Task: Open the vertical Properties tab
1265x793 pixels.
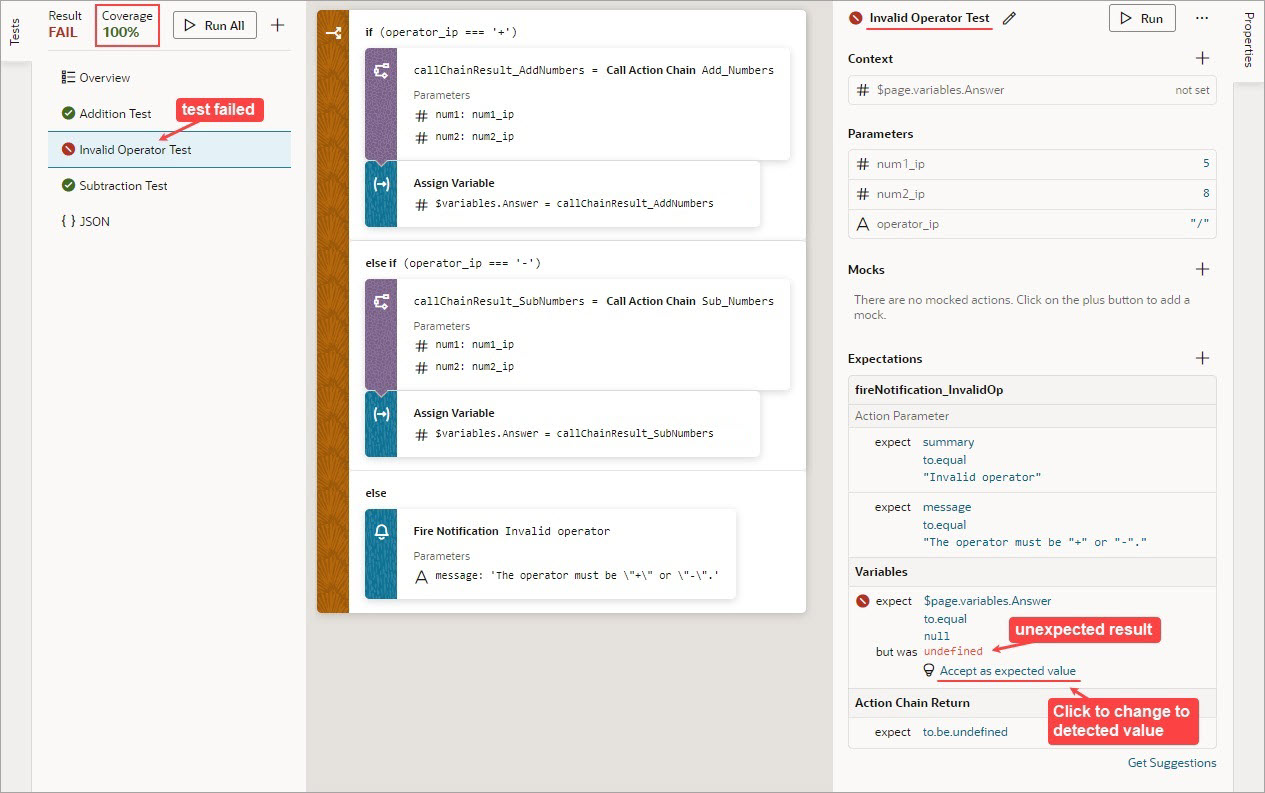Action: click(1249, 40)
